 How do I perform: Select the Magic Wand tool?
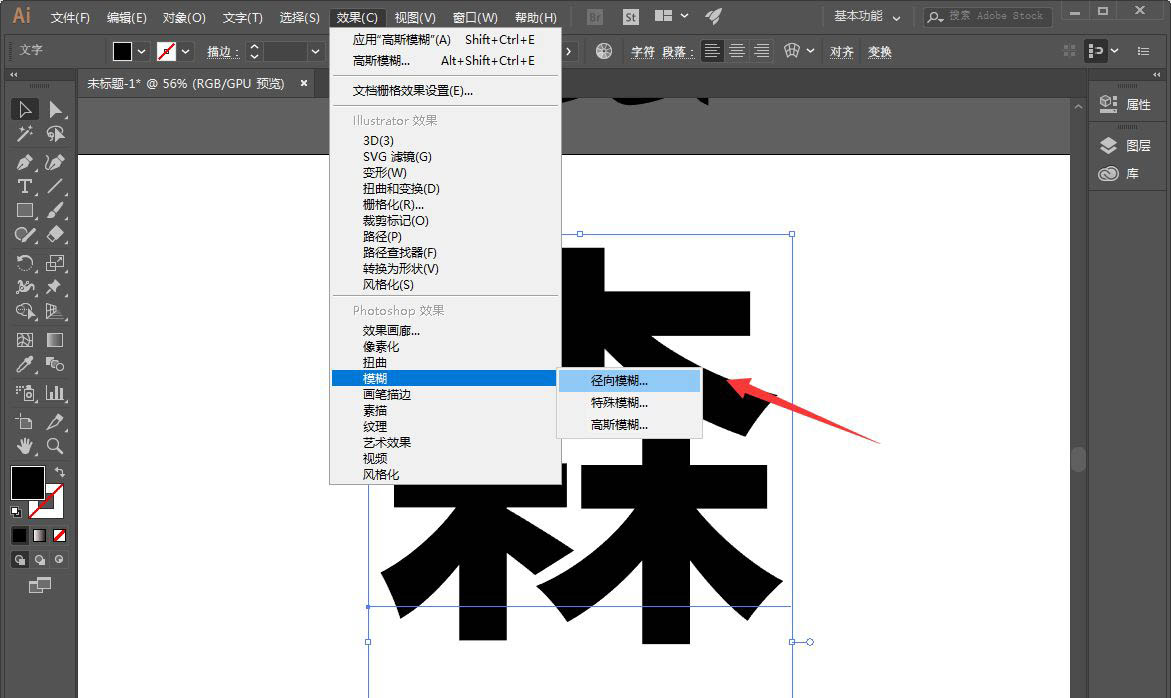(x=25, y=134)
